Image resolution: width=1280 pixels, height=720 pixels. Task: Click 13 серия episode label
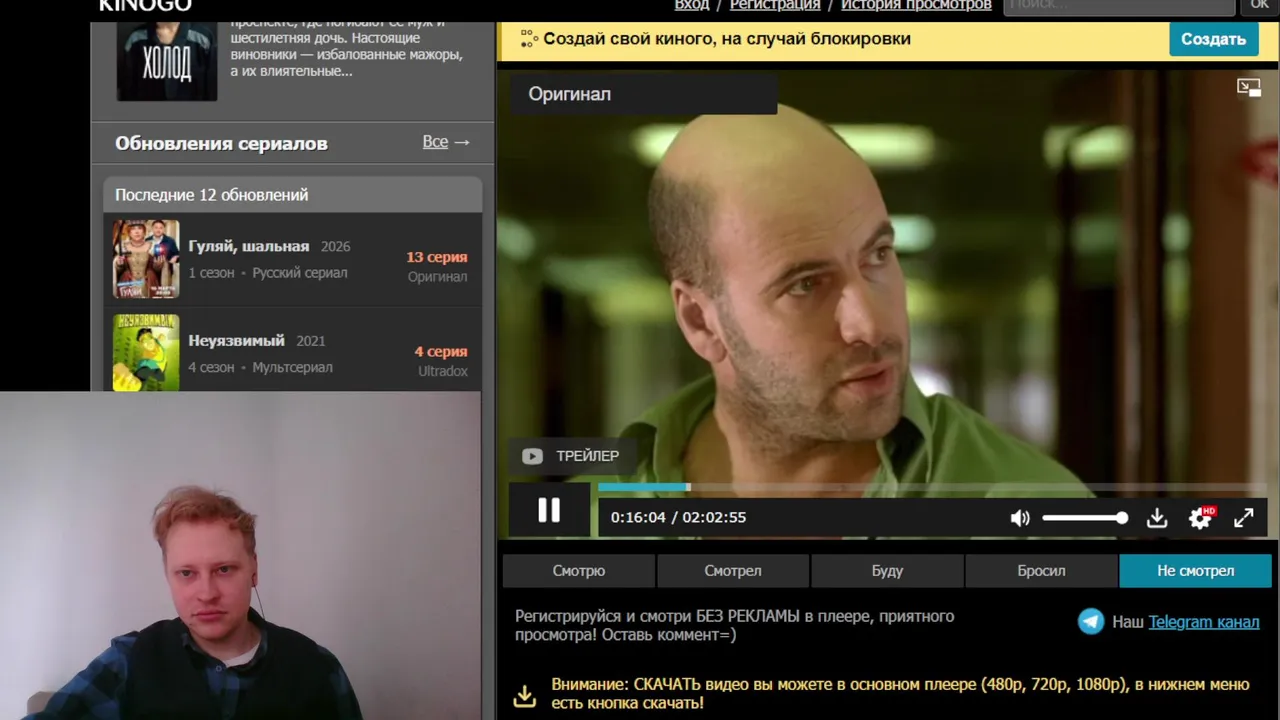pyautogui.click(x=437, y=257)
